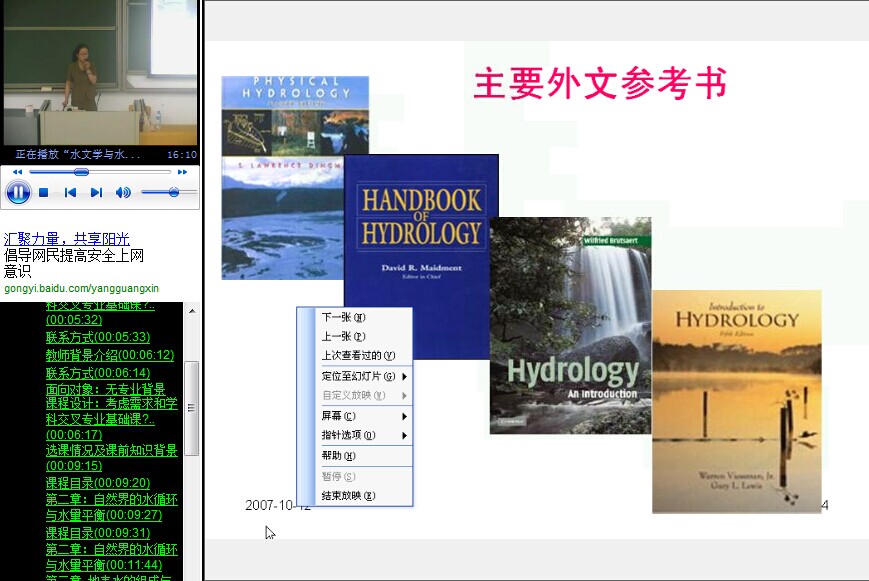Jump to 第二章 chapter at 00:11:44
The image size is (869, 581).
[111, 557]
